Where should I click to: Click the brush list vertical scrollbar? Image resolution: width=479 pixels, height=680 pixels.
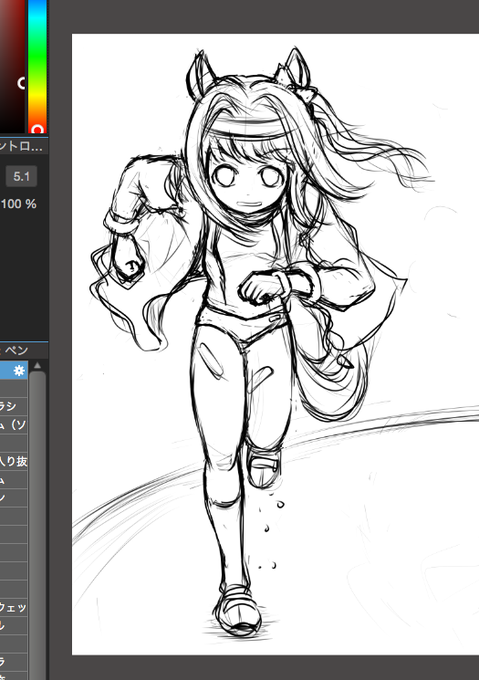pyautogui.click(x=37, y=525)
